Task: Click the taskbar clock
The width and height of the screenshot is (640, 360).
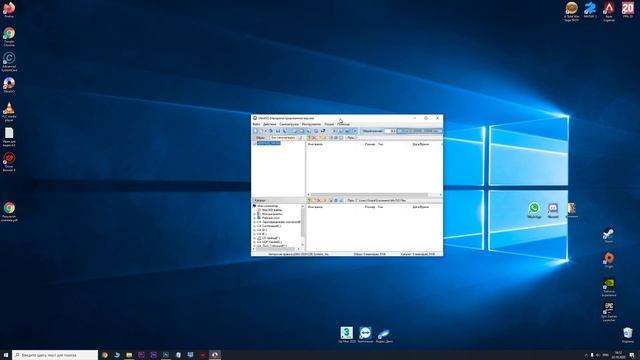Action: point(618,355)
